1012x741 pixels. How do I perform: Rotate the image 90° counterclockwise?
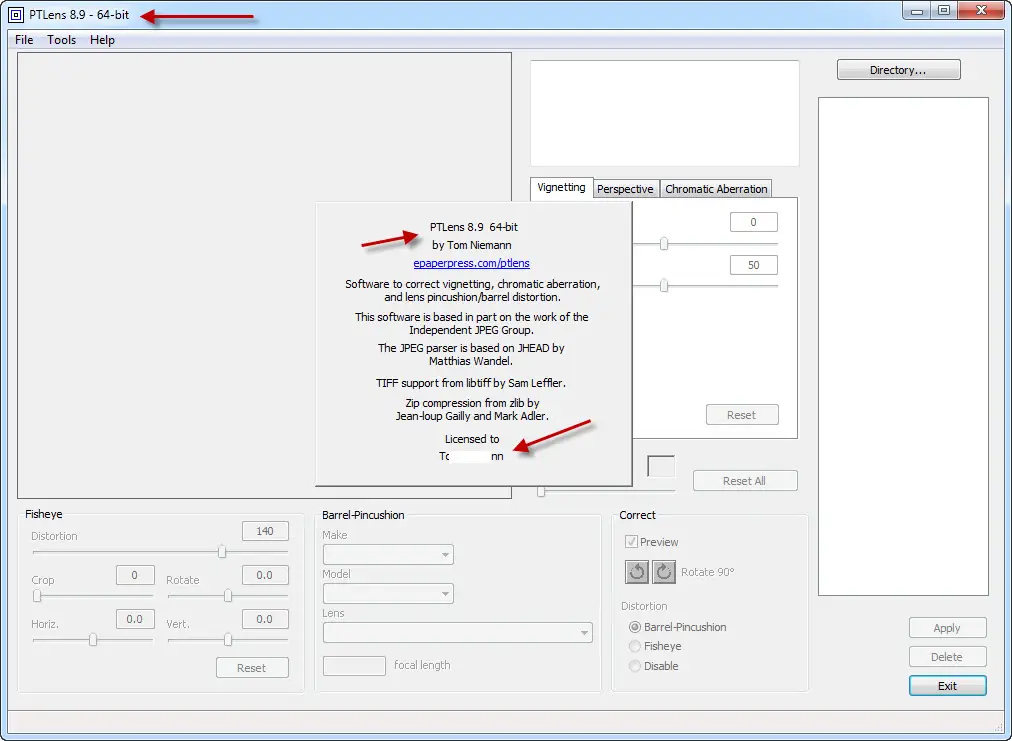coord(637,572)
